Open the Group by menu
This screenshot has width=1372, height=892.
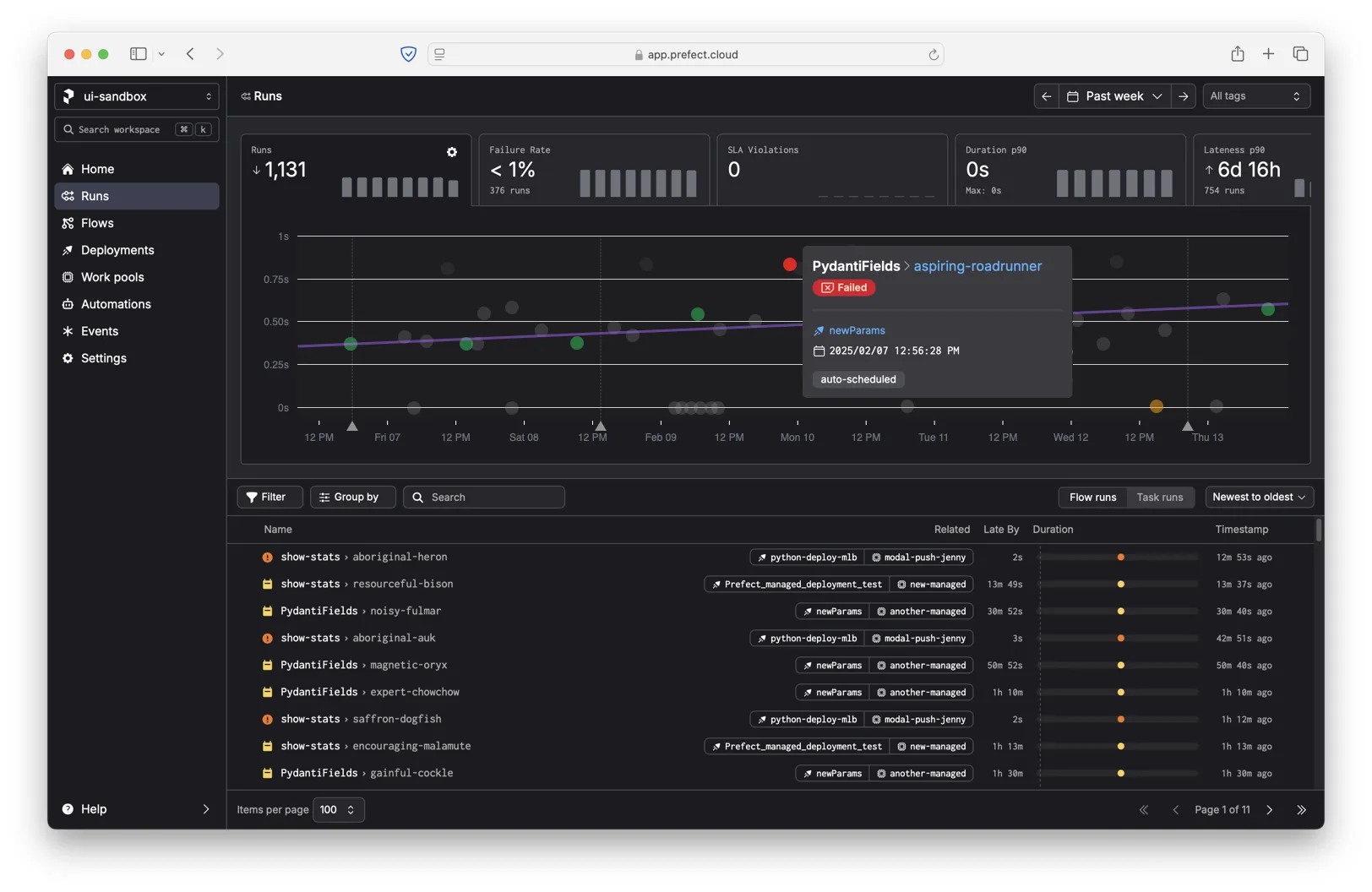tap(352, 497)
